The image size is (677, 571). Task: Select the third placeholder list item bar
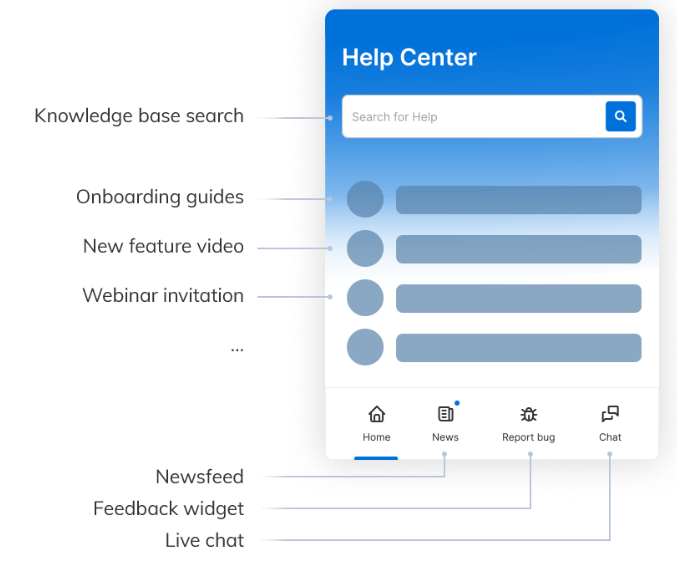coord(518,298)
